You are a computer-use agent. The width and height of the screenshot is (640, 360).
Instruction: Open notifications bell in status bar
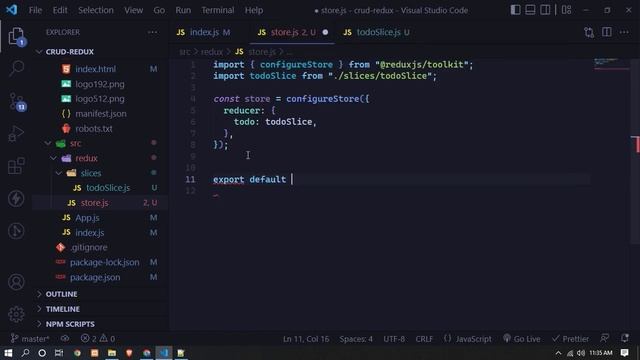point(624,338)
